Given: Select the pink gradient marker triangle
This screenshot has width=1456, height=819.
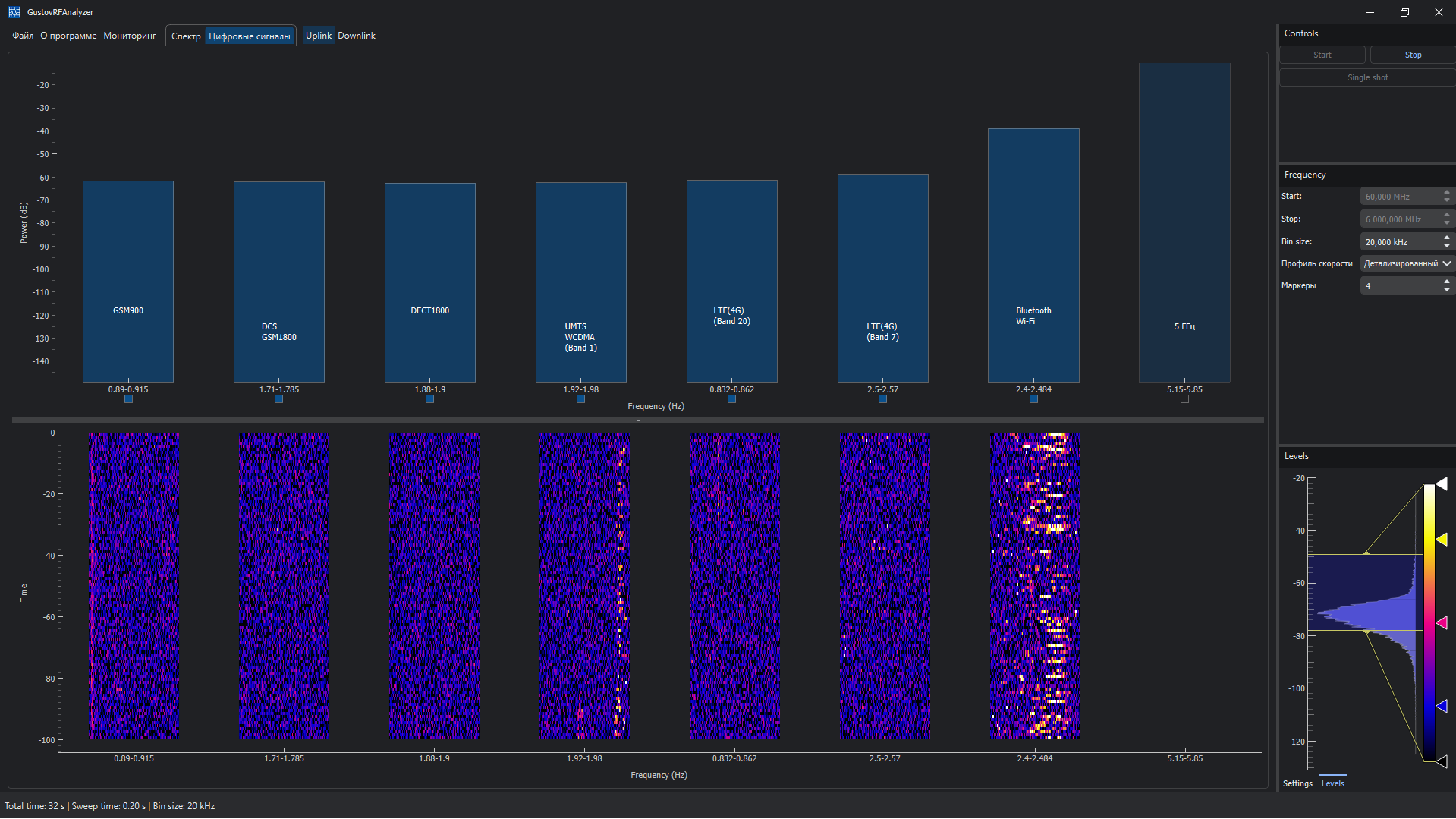Looking at the screenshot, I should [x=1442, y=623].
